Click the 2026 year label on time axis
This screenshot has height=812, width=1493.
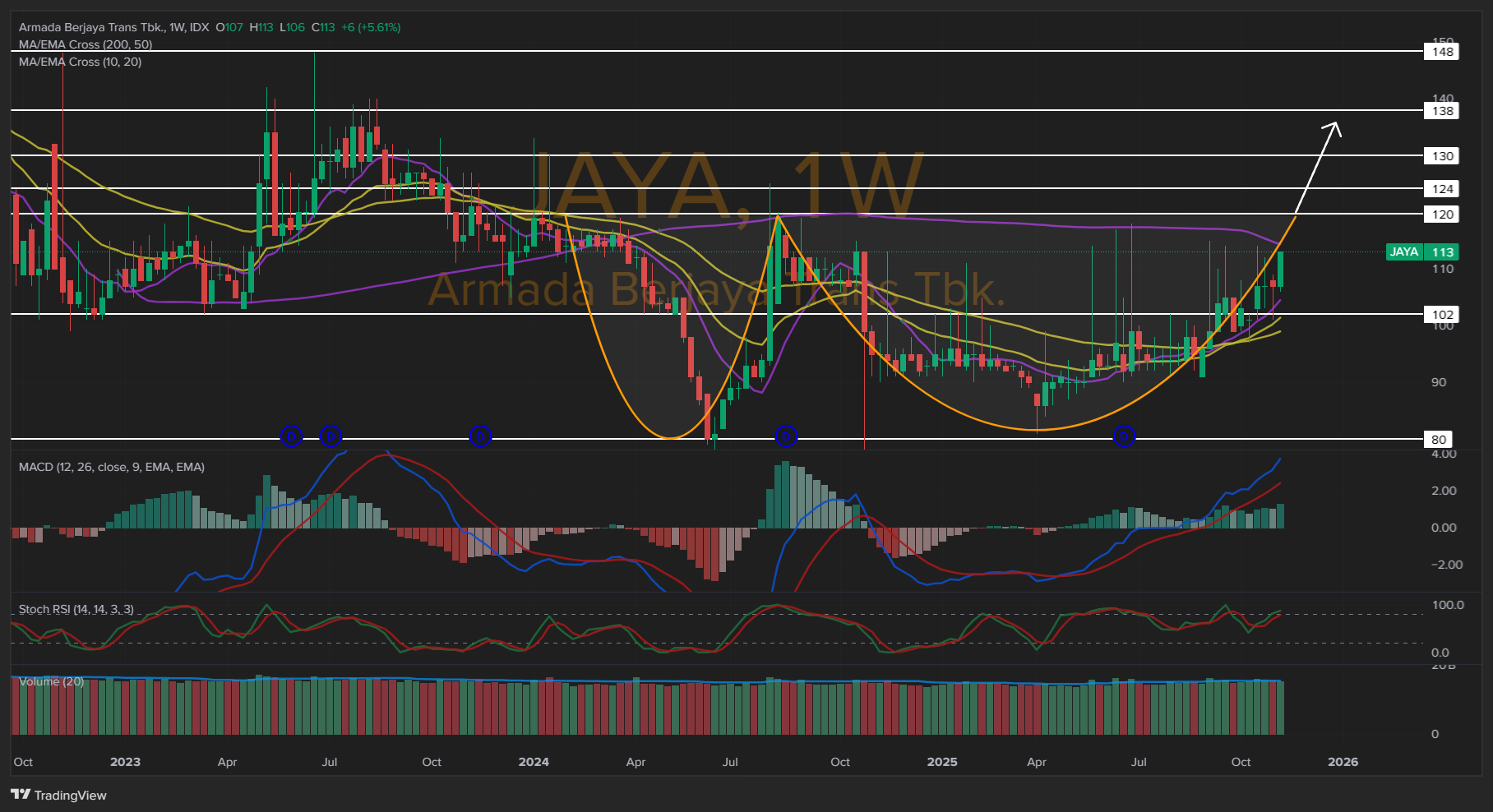click(x=1343, y=762)
